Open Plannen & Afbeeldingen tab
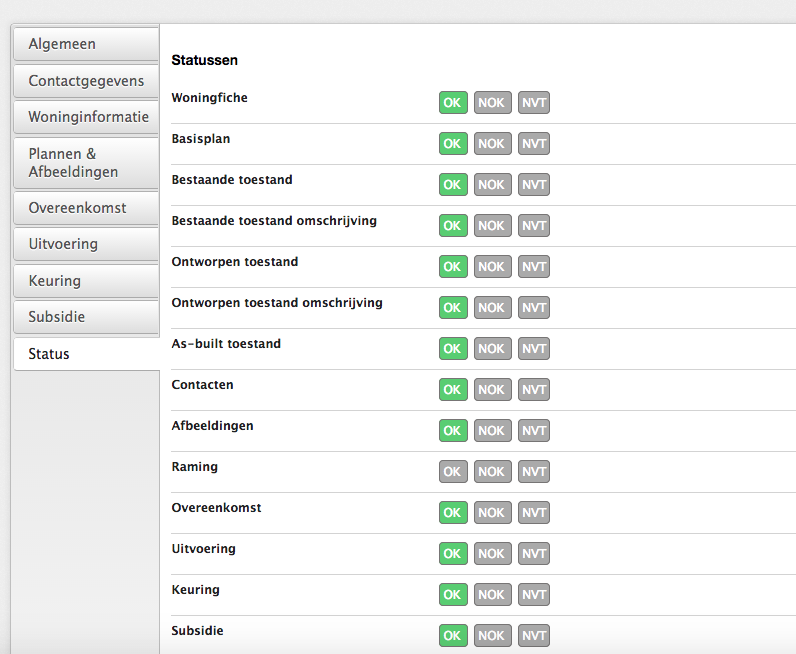 point(85,163)
